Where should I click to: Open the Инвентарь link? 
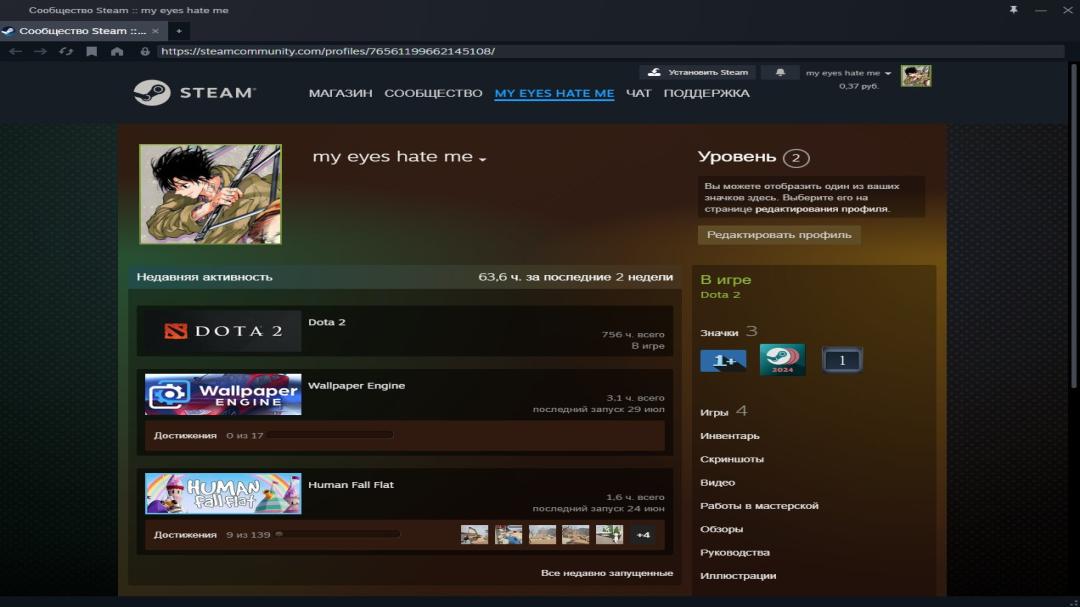click(729, 435)
